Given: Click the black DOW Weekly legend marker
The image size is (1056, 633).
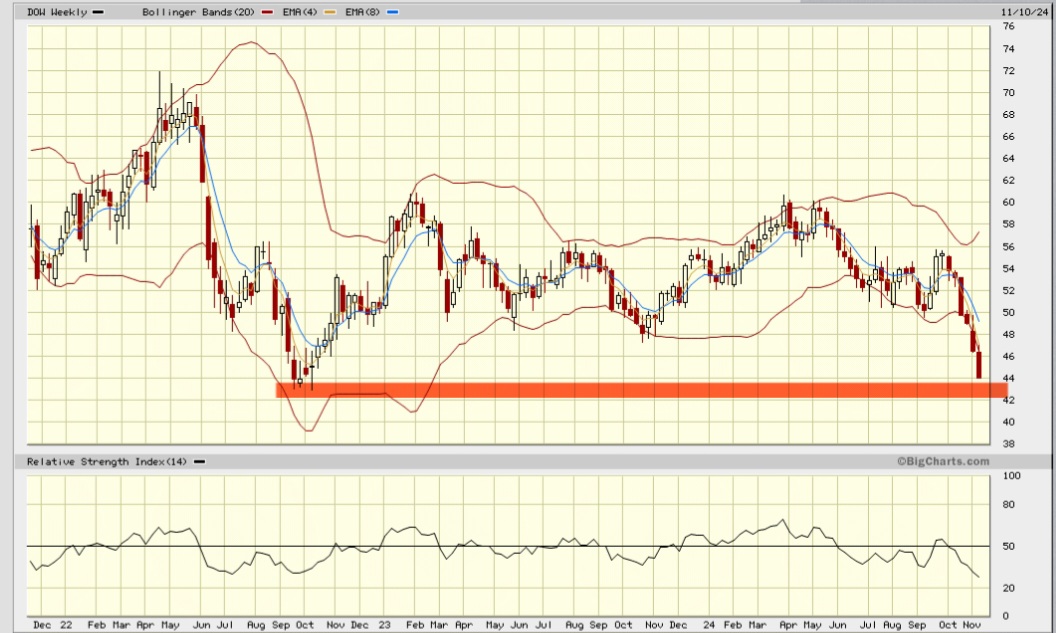Looking at the screenshot, I should (x=97, y=12).
